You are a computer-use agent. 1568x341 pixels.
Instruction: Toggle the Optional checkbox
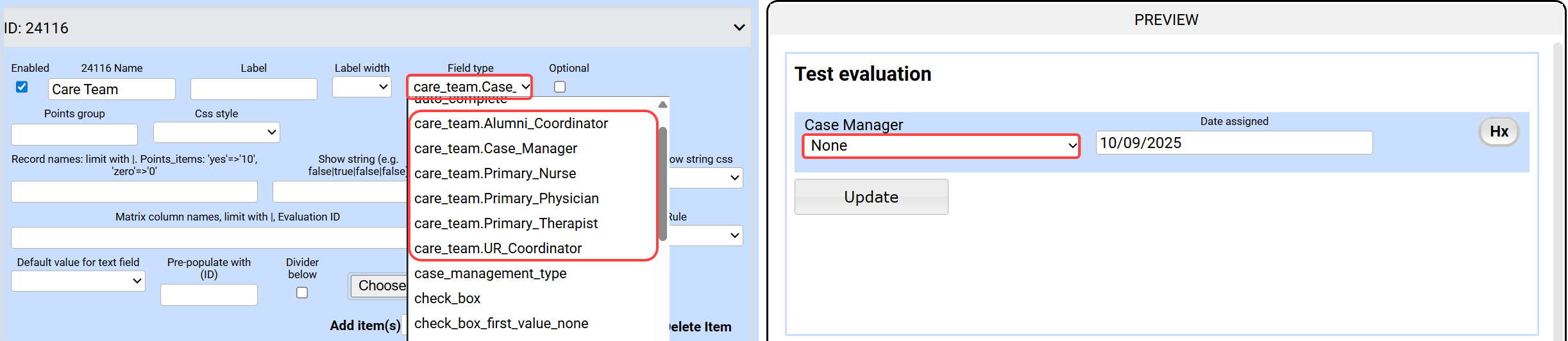[560, 87]
